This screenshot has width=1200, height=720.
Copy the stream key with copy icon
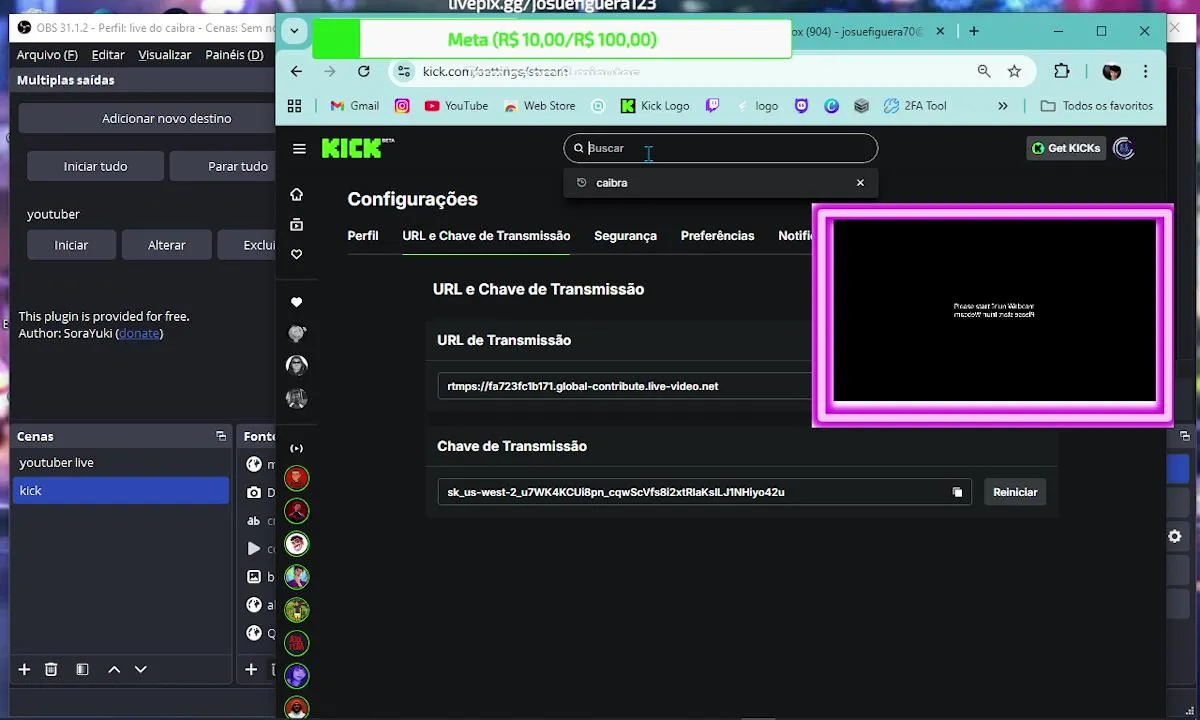pyautogui.click(x=957, y=492)
